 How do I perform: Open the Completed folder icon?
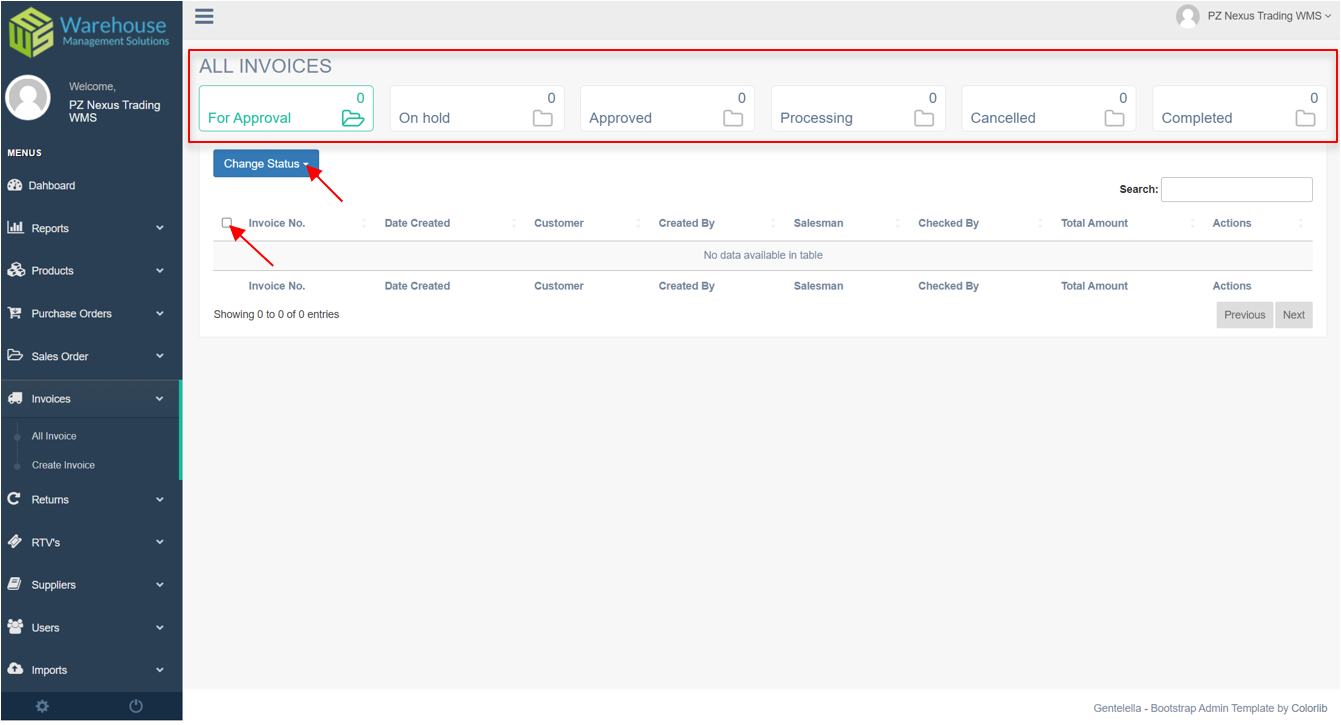[x=1305, y=117]
